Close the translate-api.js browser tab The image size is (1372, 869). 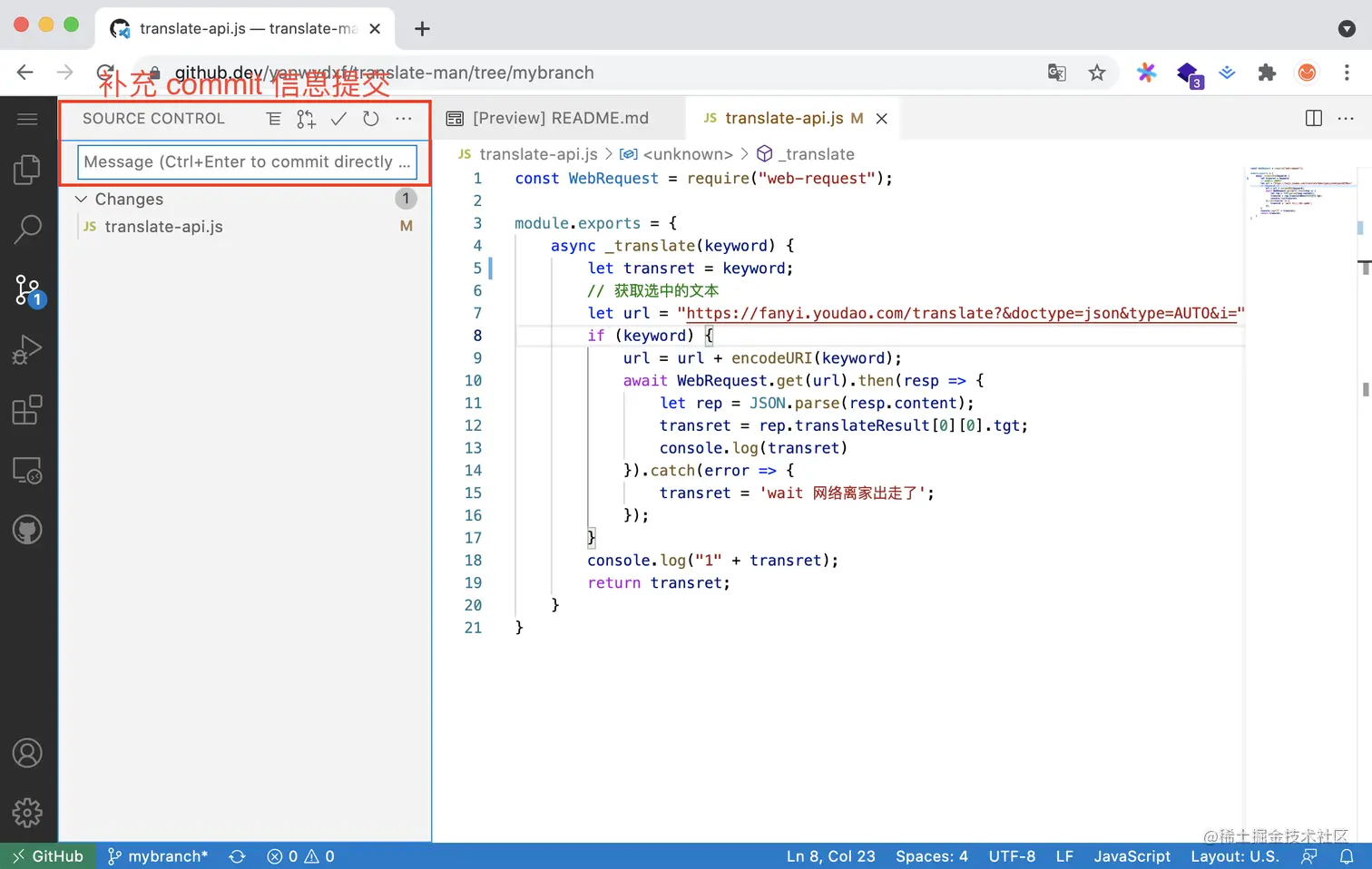click(x=375, y=29)
